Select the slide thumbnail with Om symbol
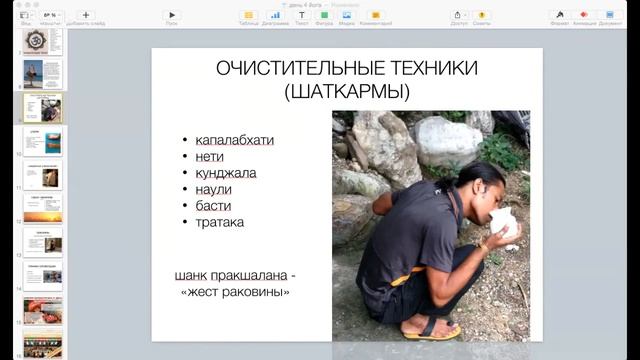Screen dimensions: 640x360 (x=43, y=42)
